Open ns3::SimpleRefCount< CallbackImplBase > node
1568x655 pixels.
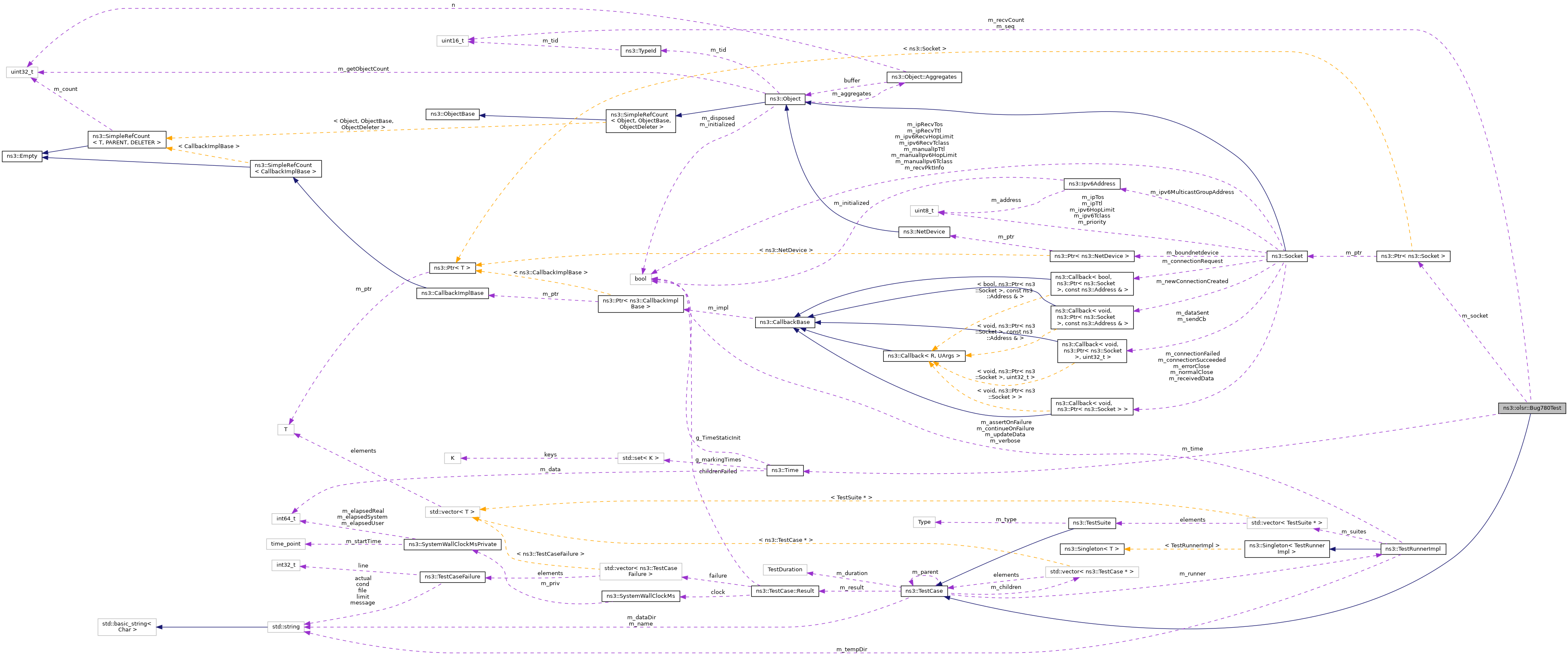[x=285, y=168]
